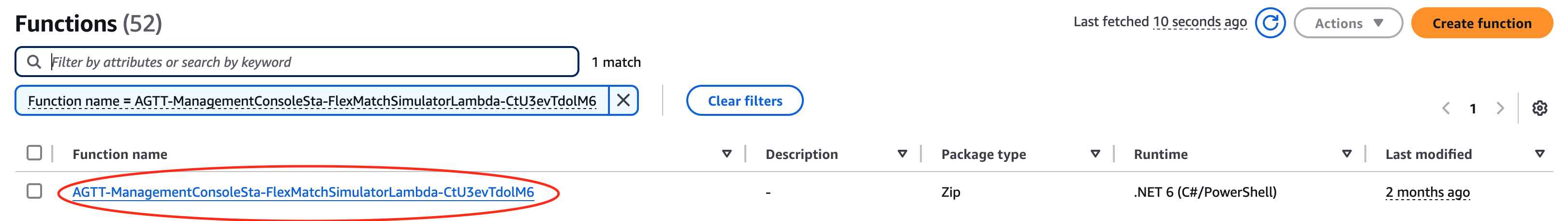Remove the Function name filter token
Image resolution: width=1568 pixels, height=221 pixels.
click(623, 101)
